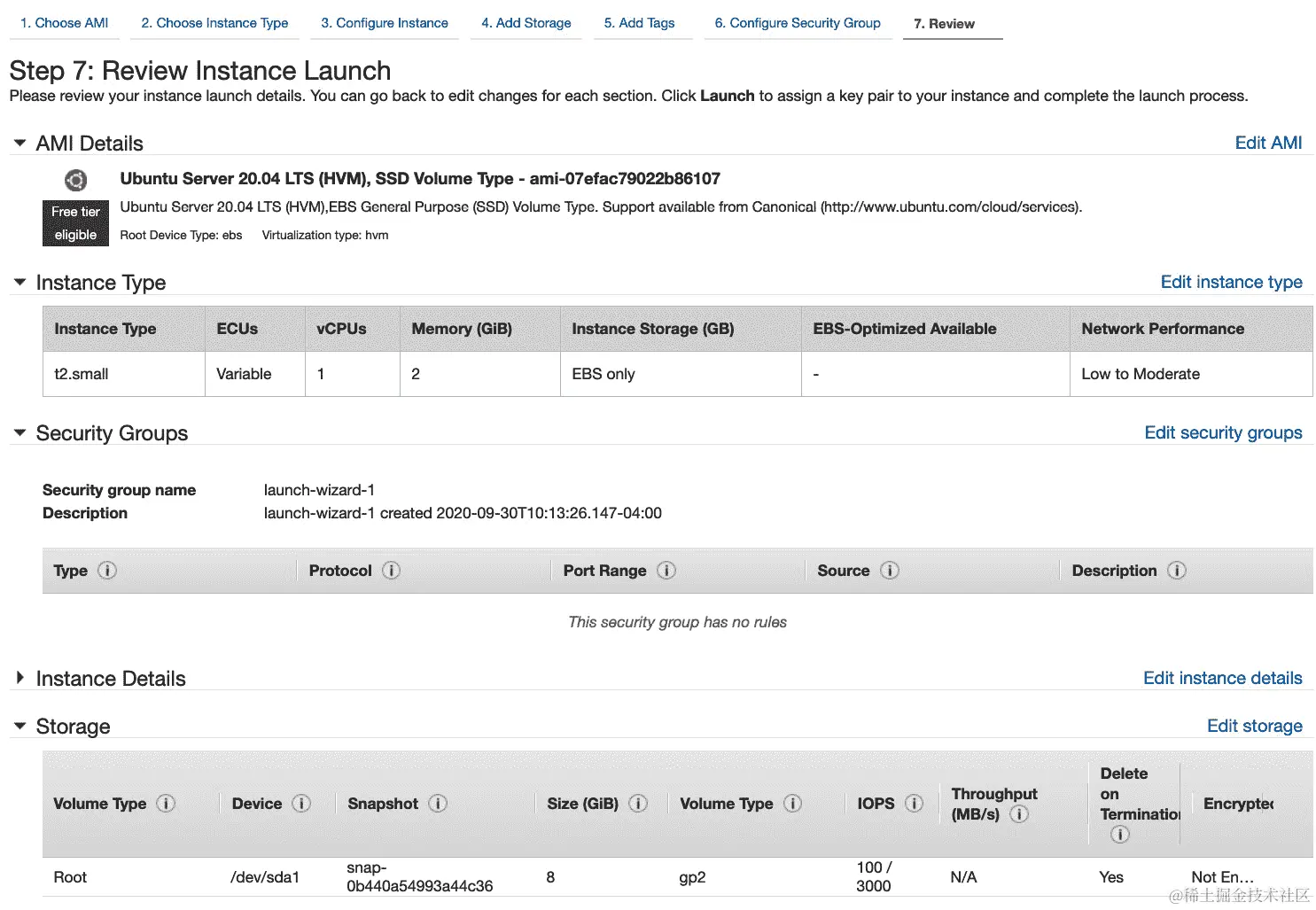This screenshot has width=1316, height=910.
Task: Click the Variable ECUs cell
Action: (255, 374)
